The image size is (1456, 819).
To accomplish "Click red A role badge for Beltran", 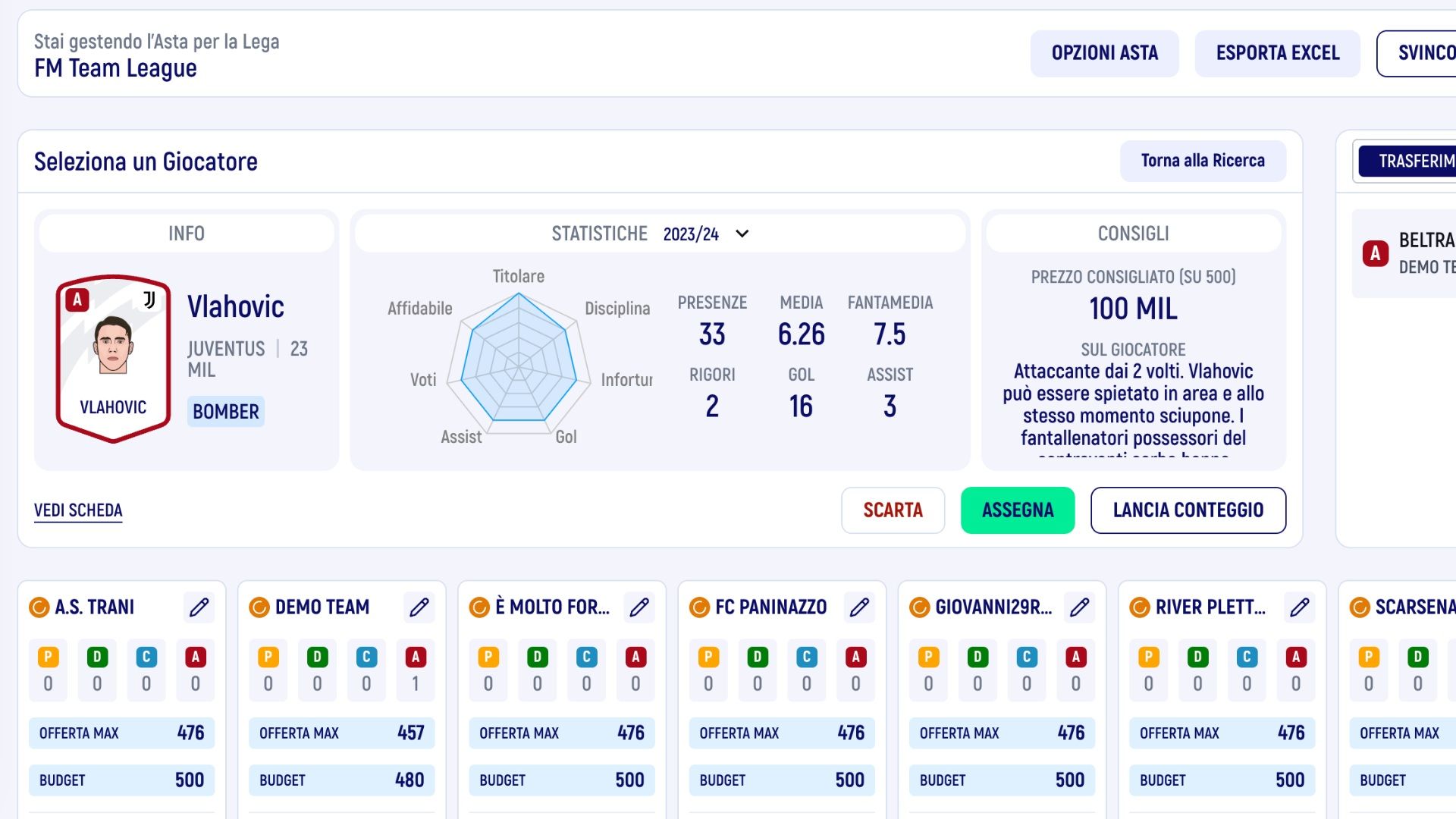I will pos(1375,253).
